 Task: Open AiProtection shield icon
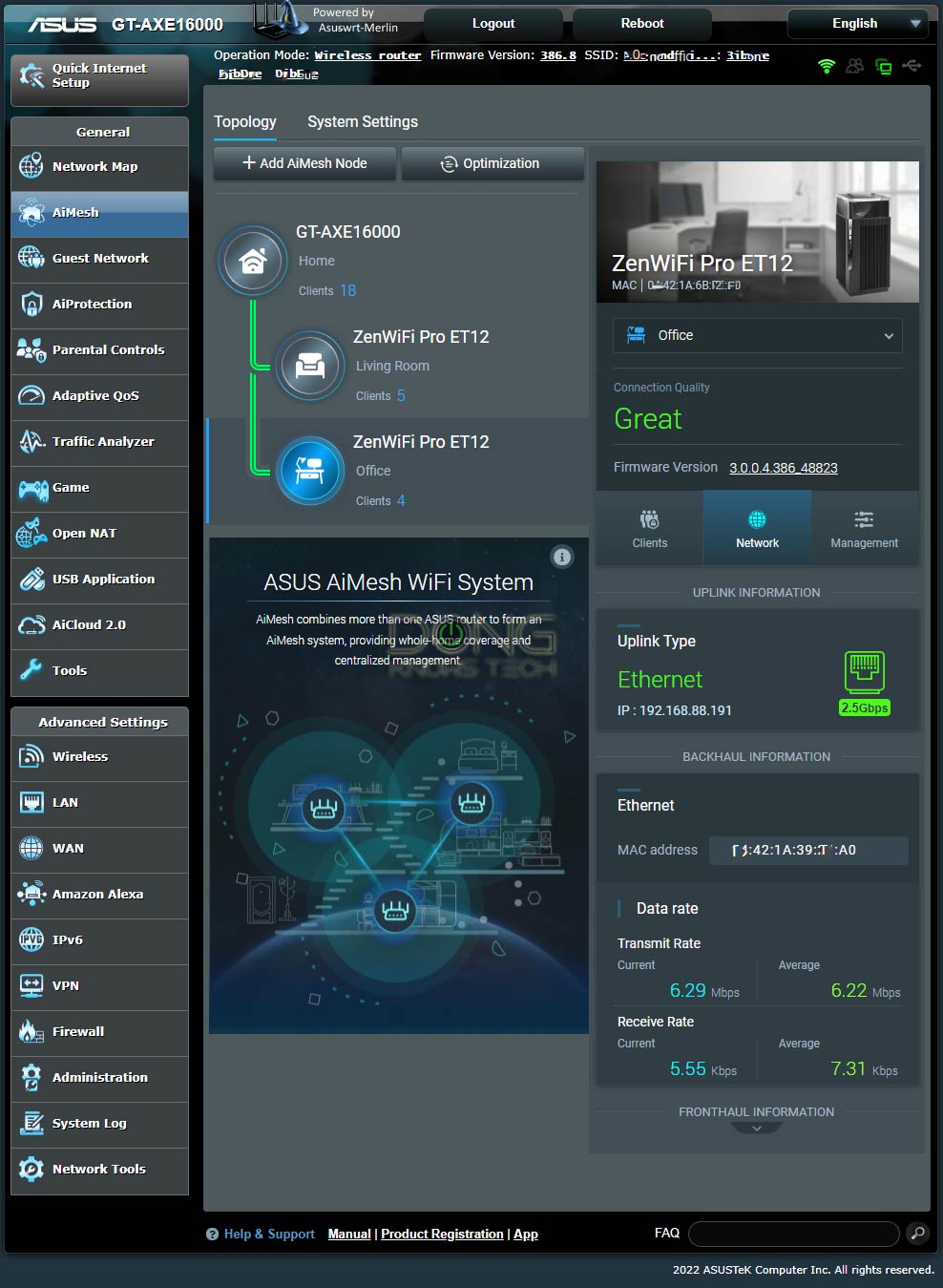(x=31, y=304)
